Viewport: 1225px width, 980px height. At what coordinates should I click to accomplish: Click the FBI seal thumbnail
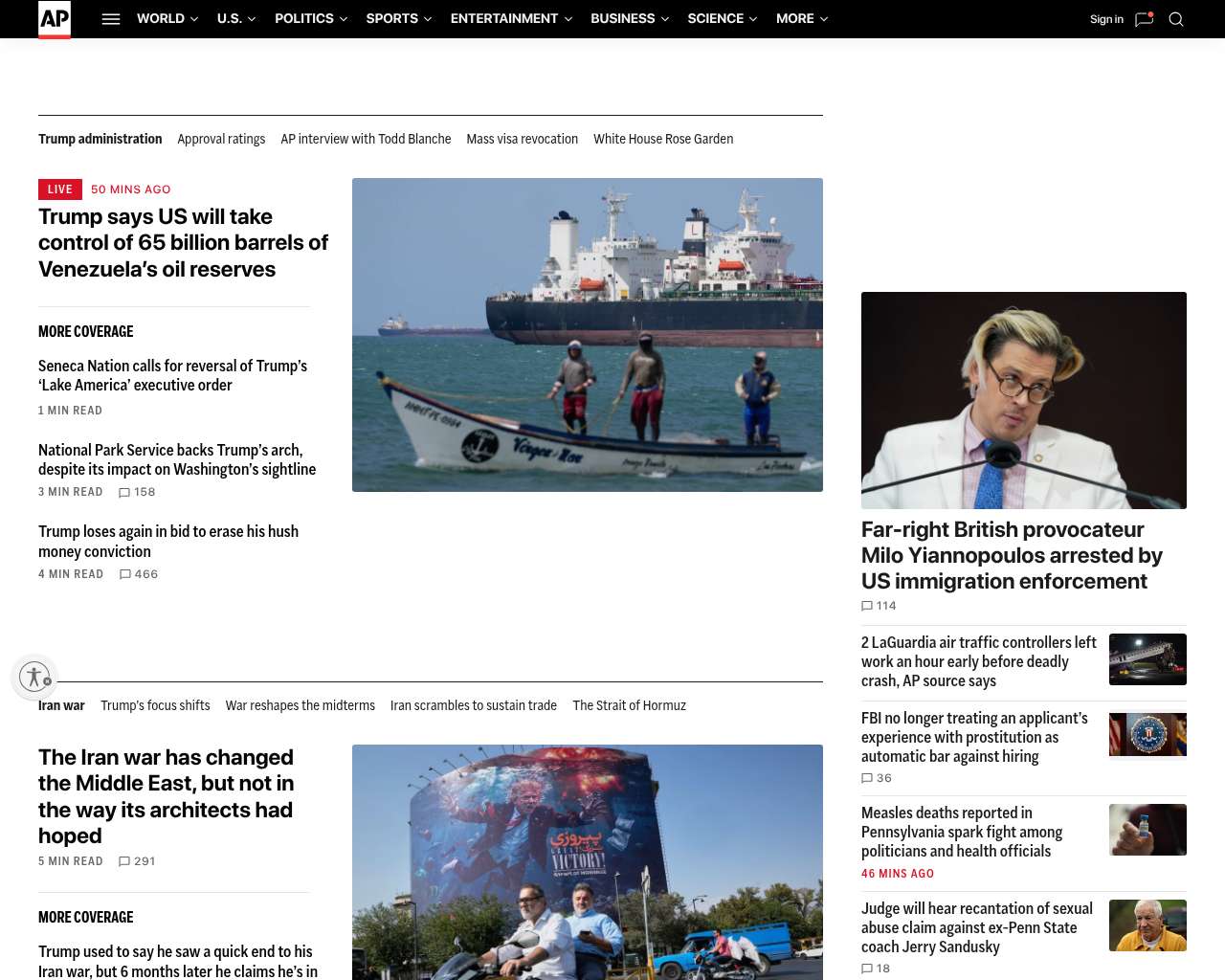(1147, 735)
